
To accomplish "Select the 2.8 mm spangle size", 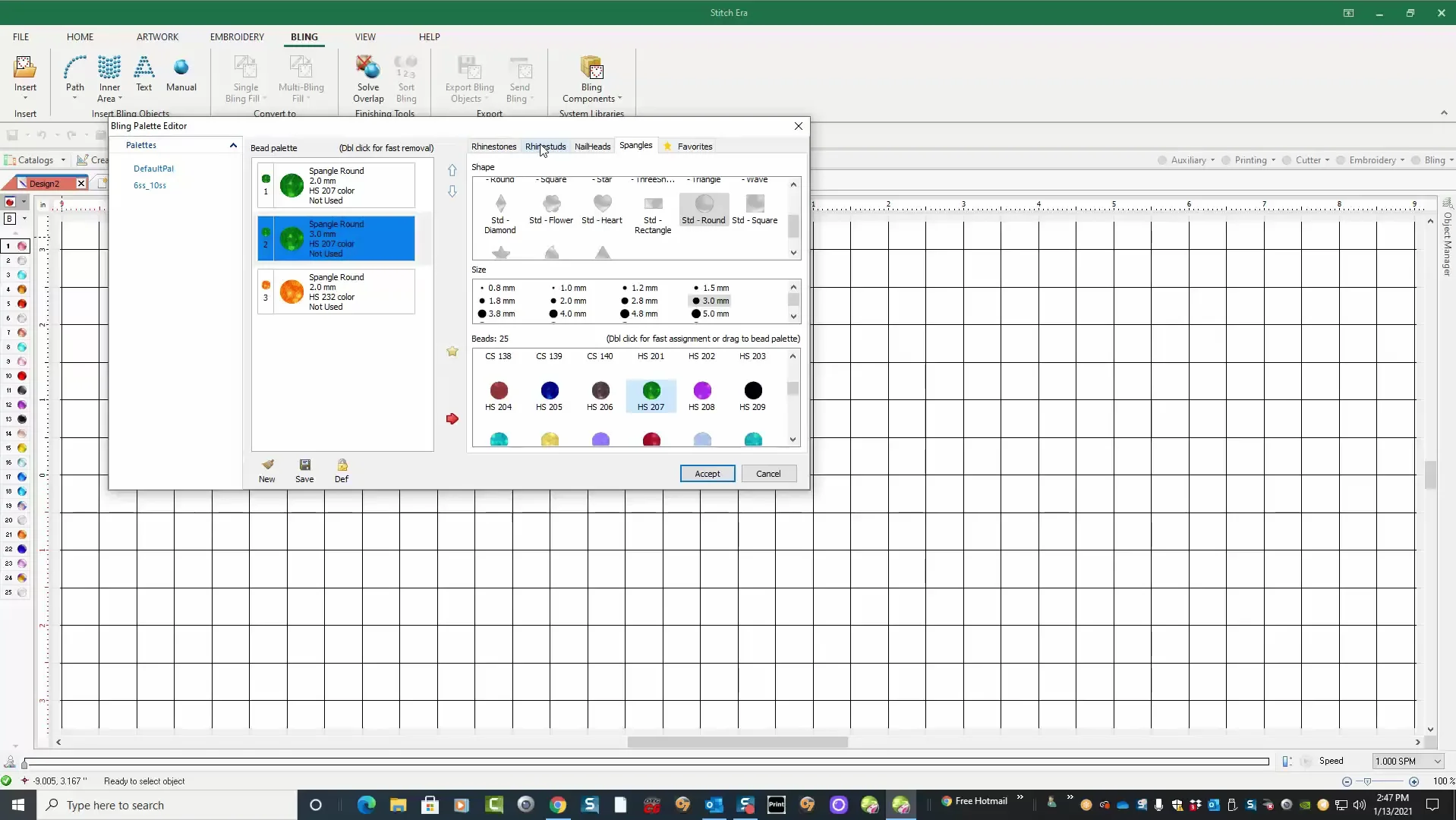I will point(640,301).
